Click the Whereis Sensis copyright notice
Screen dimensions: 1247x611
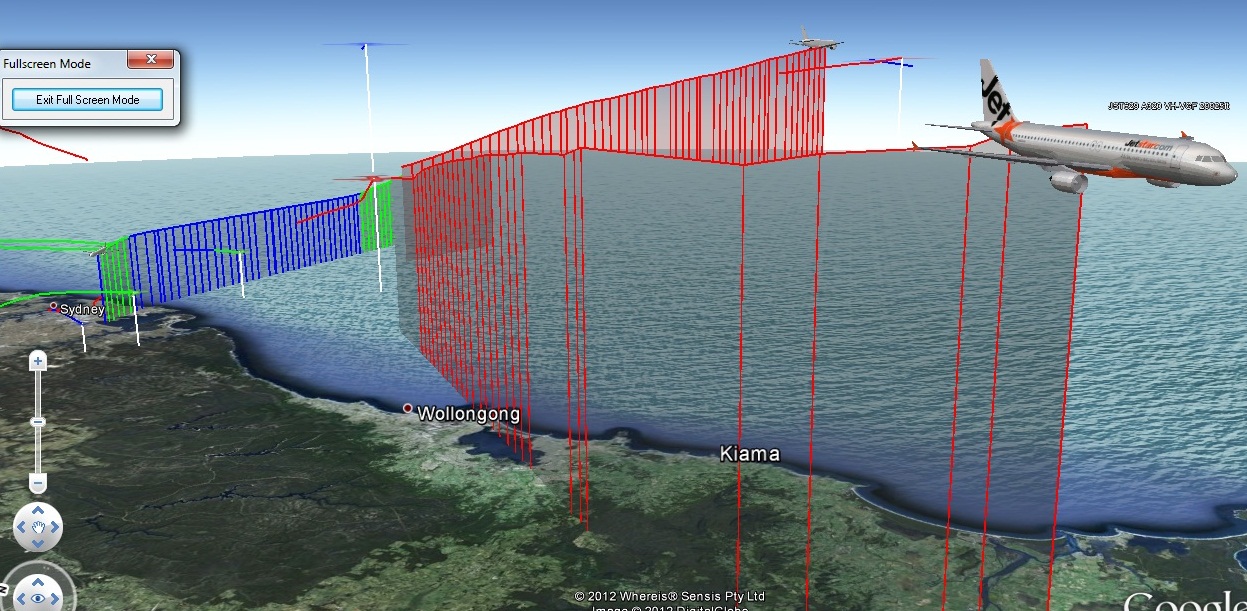[669, 595]
